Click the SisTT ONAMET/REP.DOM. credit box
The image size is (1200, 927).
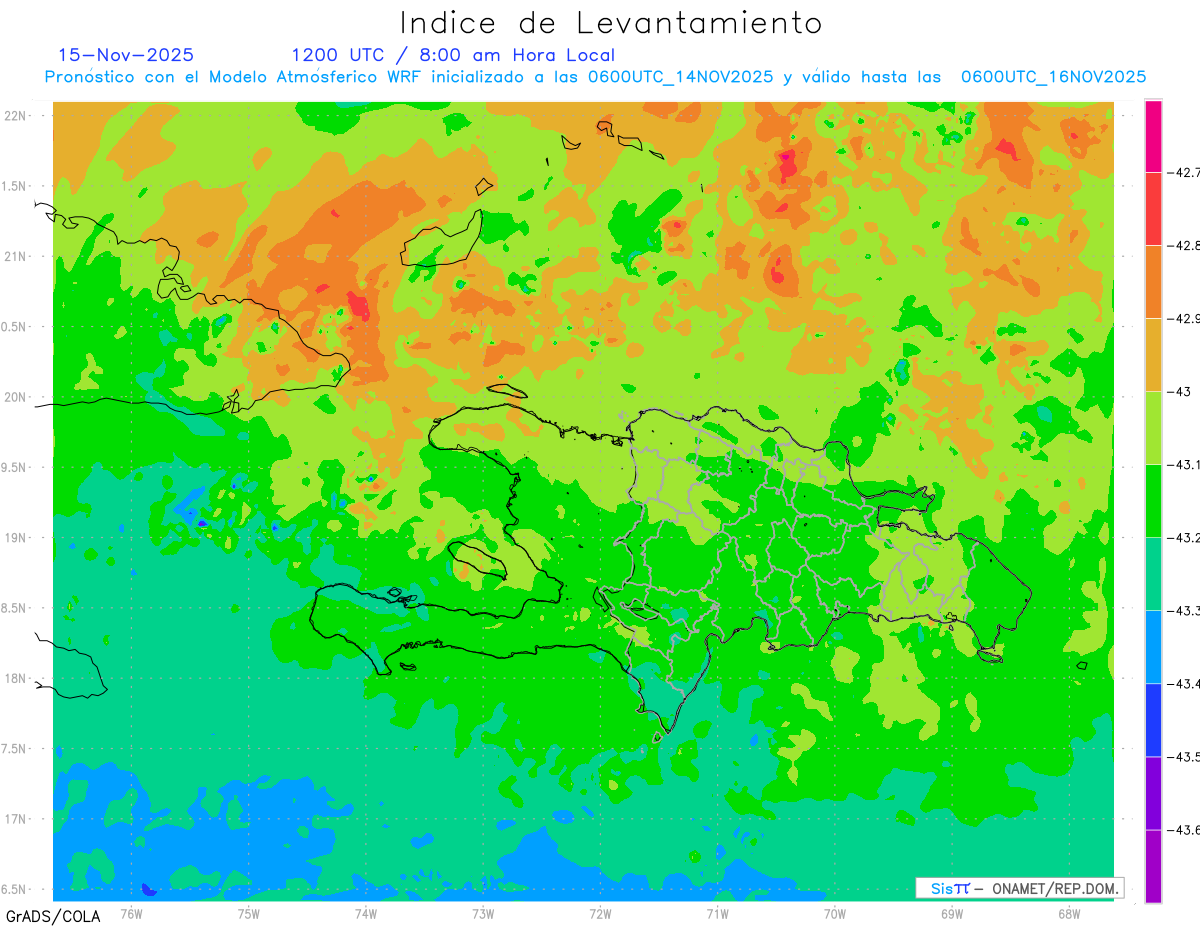click(x=1019, y=888)
